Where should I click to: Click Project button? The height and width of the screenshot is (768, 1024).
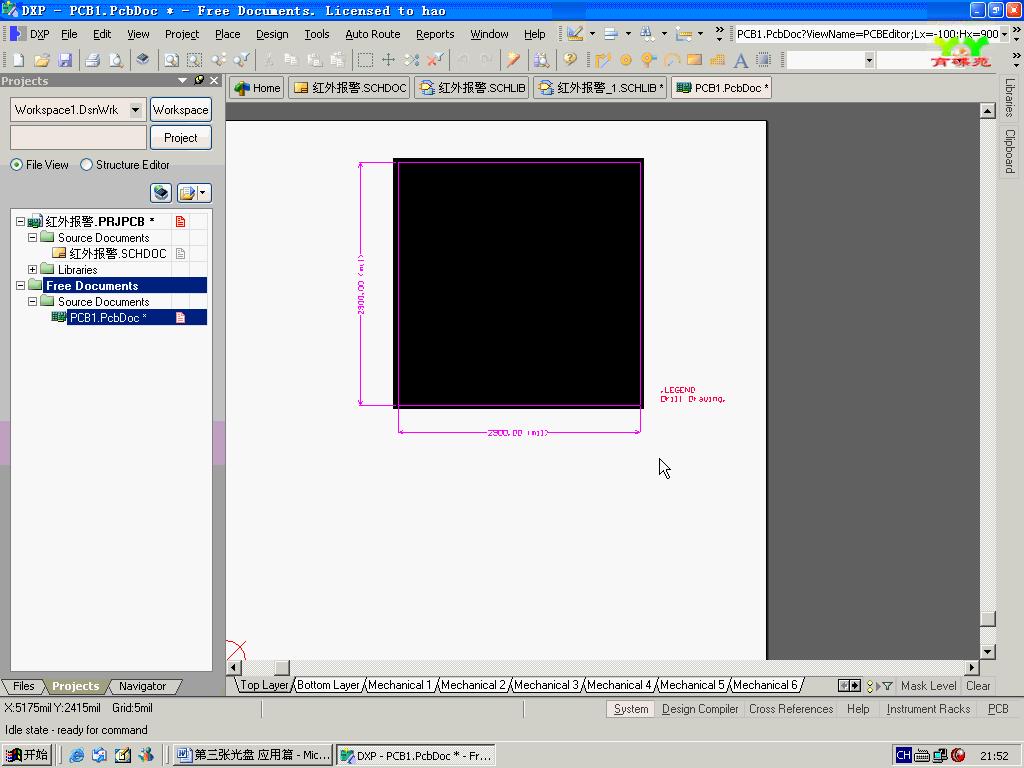click(x=180, y=138)
